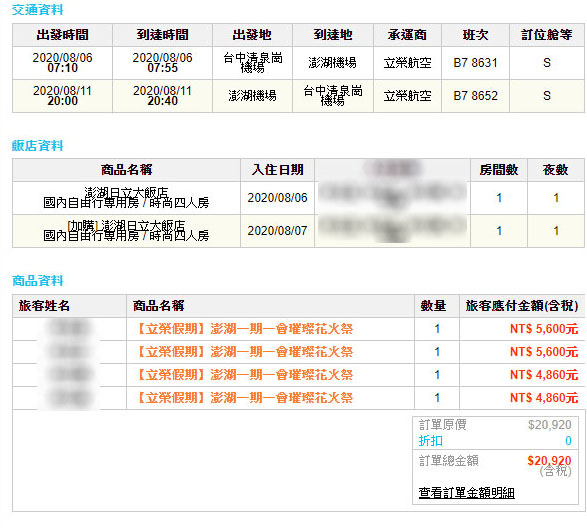Click nights value 1 in 2020/08/07 hotel row
Viewport: 587px width, 528px height.
tap(556, 231)
